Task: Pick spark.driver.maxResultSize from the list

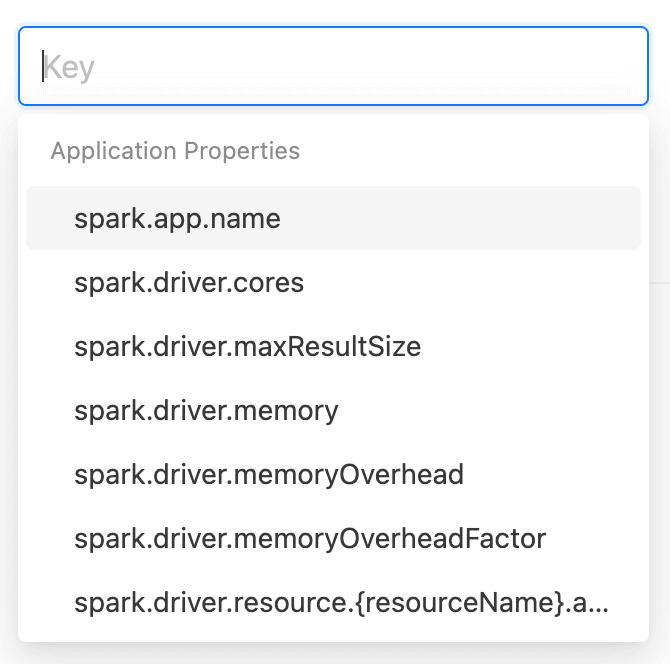Action: pyautogui.click(x=333, y=346)
